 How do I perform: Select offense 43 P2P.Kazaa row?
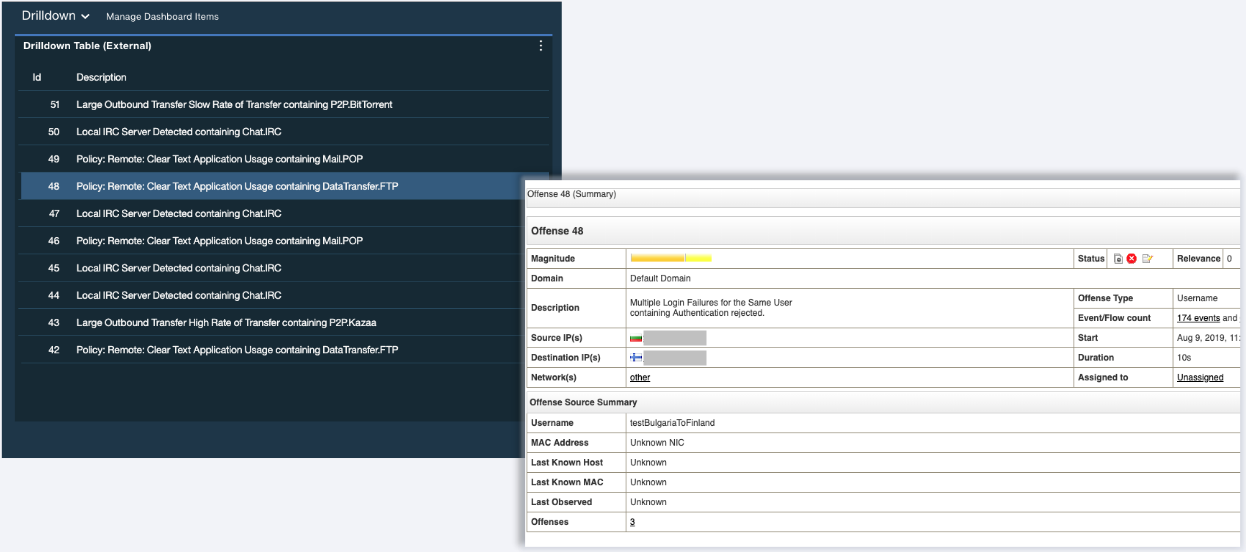point(226,323)
